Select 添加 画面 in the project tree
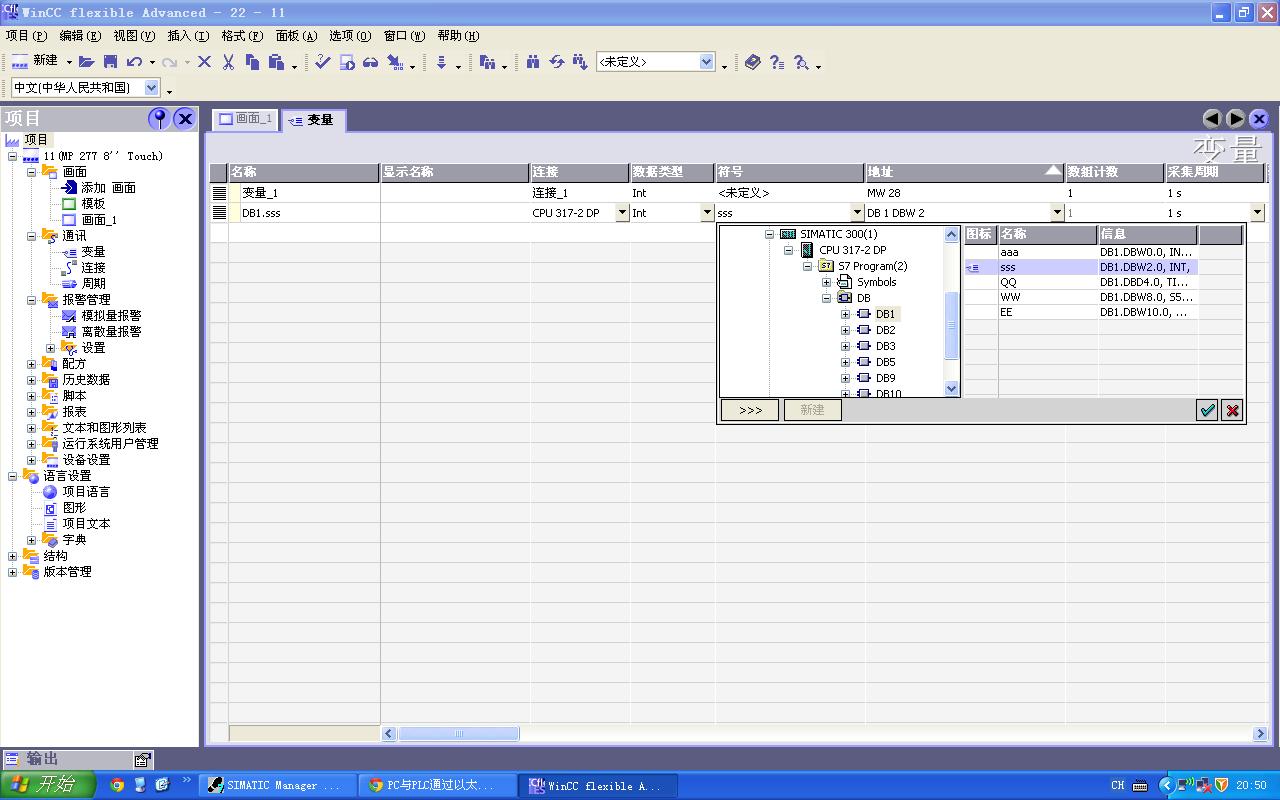The width and height of the screenshot is (1280, 800). tap(108, 188)
